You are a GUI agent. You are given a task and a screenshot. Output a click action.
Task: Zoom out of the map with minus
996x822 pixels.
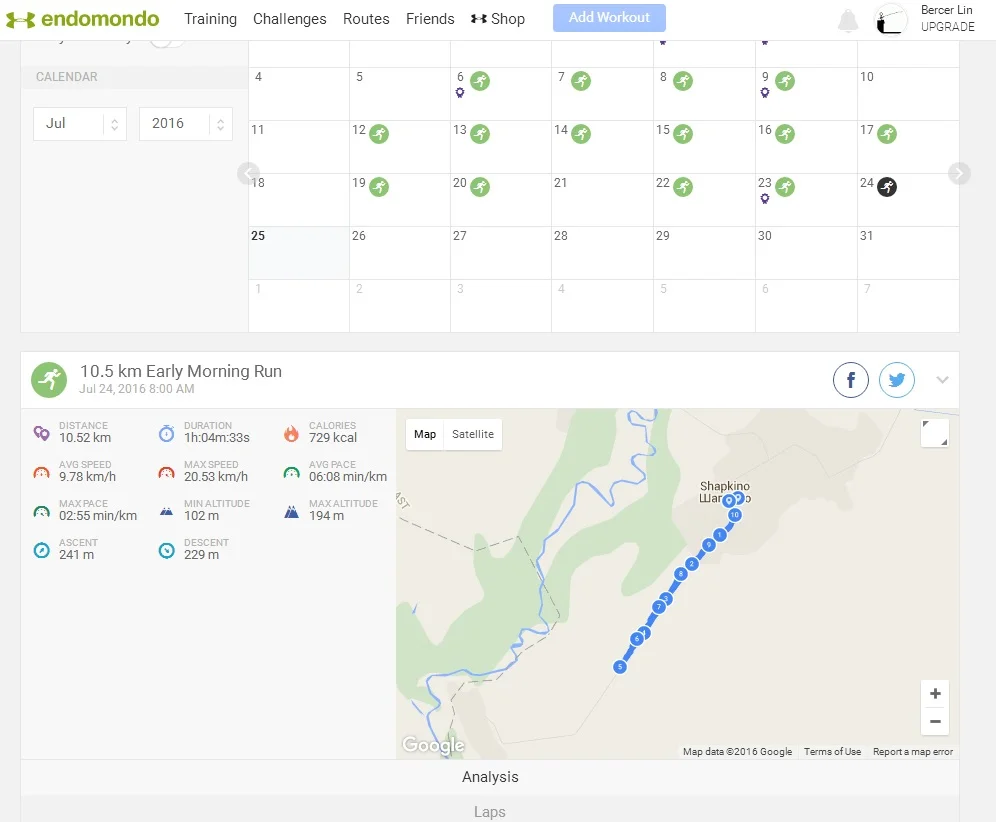tap(935, 721)
